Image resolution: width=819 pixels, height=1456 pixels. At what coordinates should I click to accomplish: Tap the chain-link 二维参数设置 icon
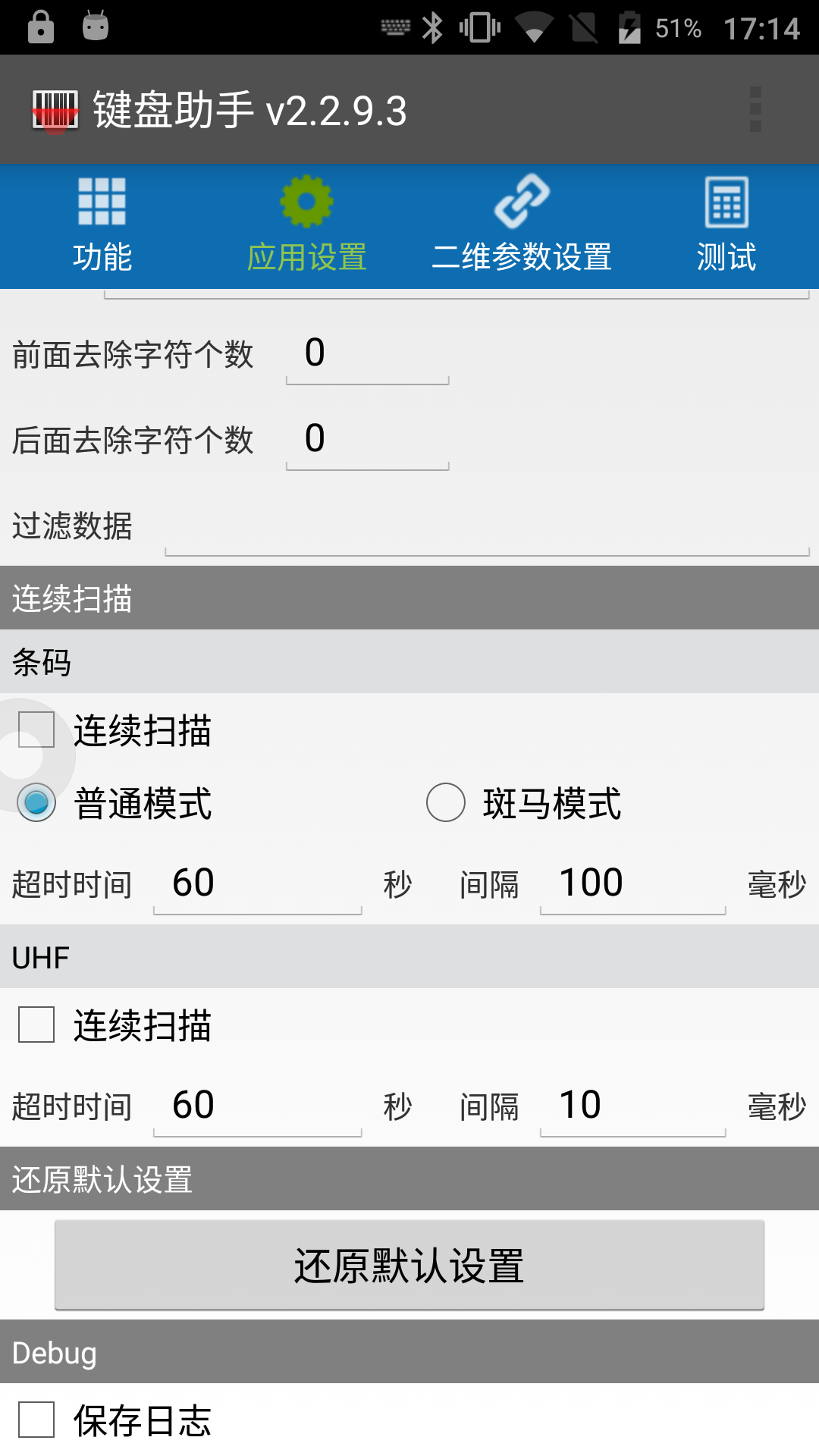pyautogui.click(x=522, y=202)
